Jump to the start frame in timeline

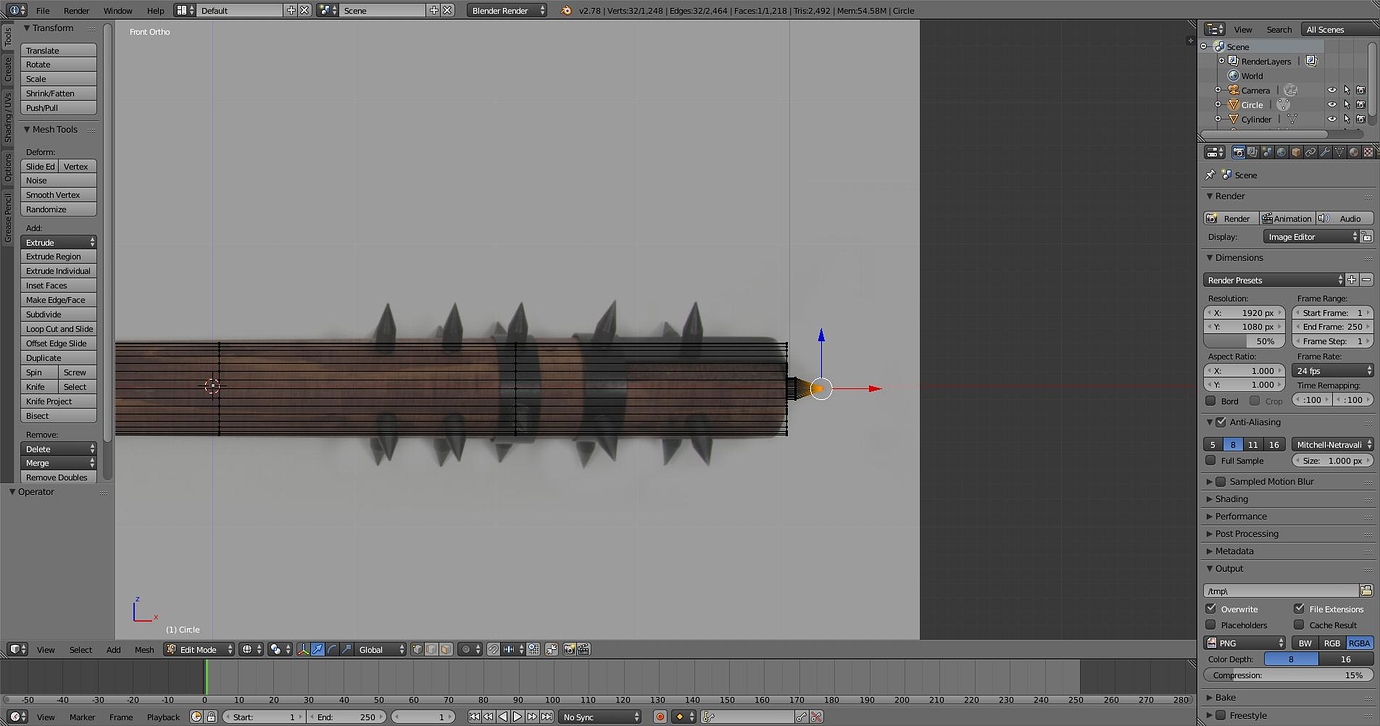[474, 717]
